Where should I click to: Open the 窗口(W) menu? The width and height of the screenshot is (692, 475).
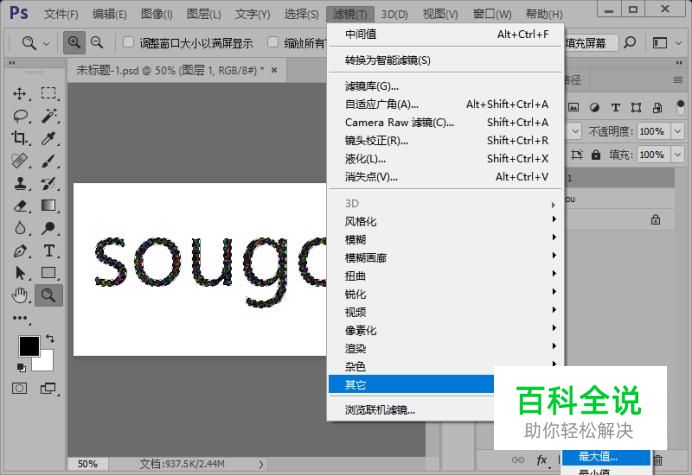coord(492,14)
